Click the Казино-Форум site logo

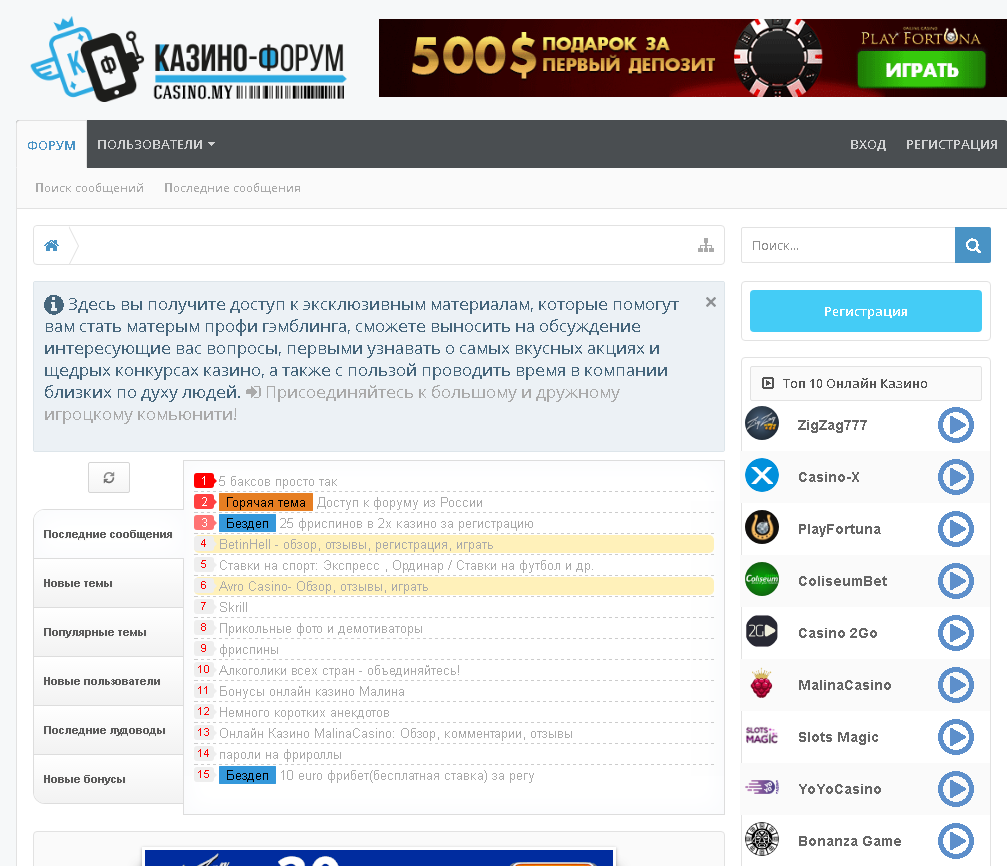tap(188, 60)
